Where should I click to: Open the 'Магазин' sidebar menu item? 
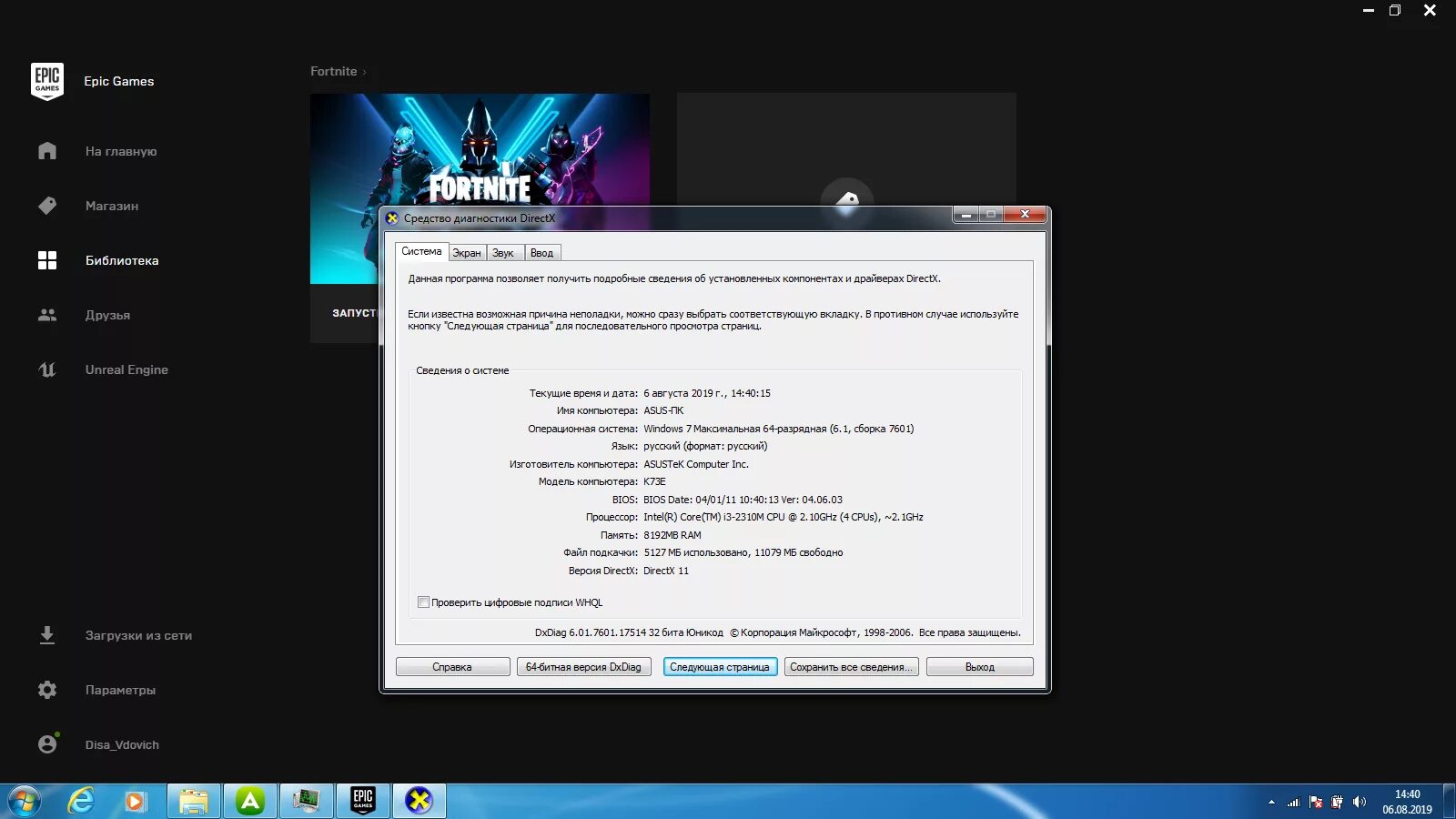coord(112,206)
